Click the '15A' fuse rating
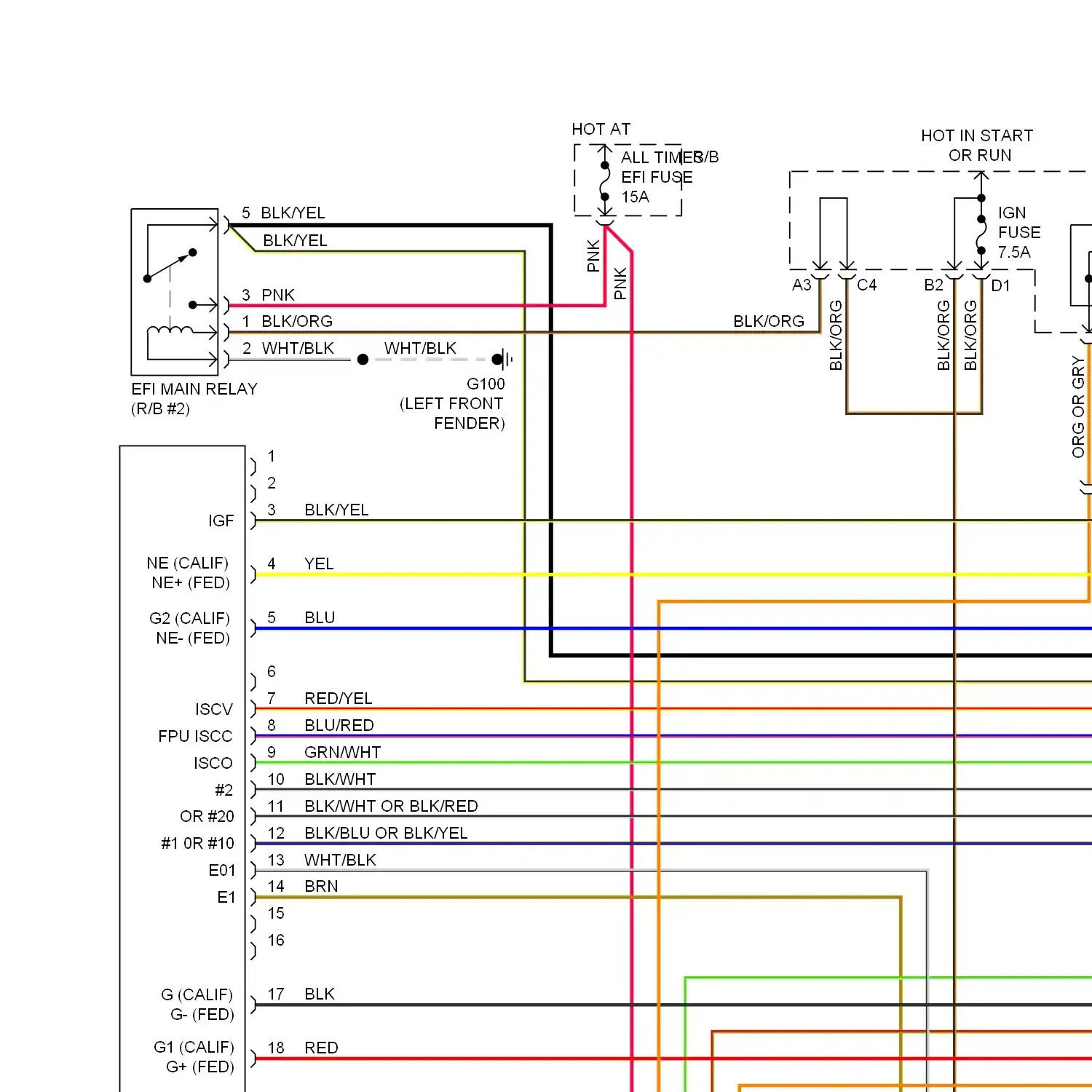This screenshot has width=1092, height=1092. coord(635,197)
